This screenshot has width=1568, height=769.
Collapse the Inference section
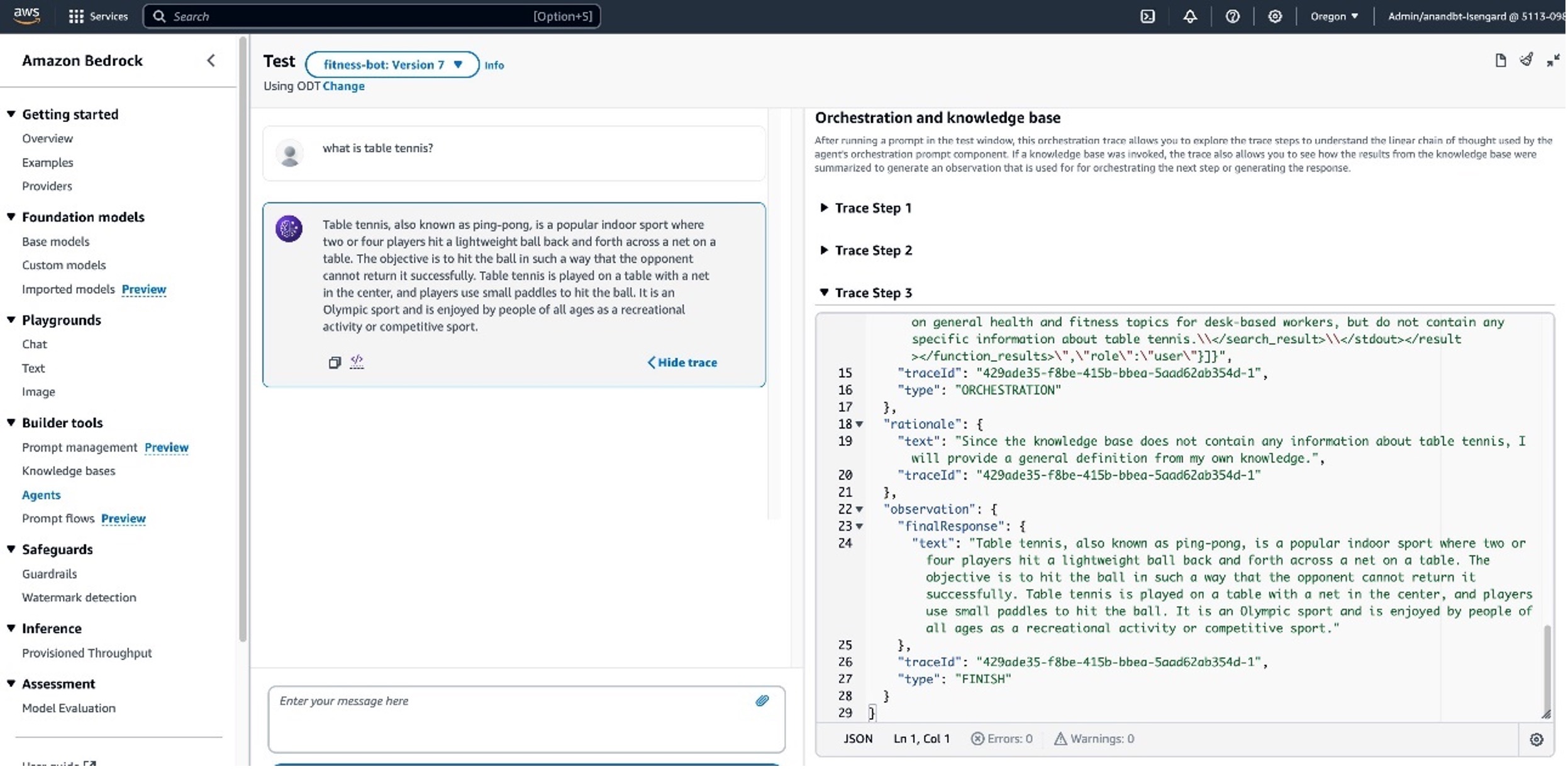(x=11, y=629)
